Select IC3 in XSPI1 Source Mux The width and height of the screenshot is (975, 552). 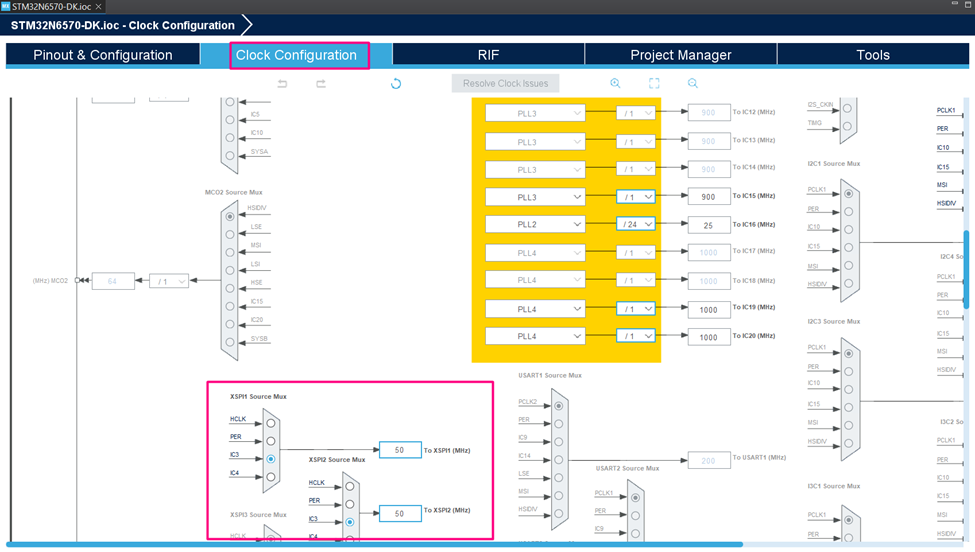click(270, 459)
